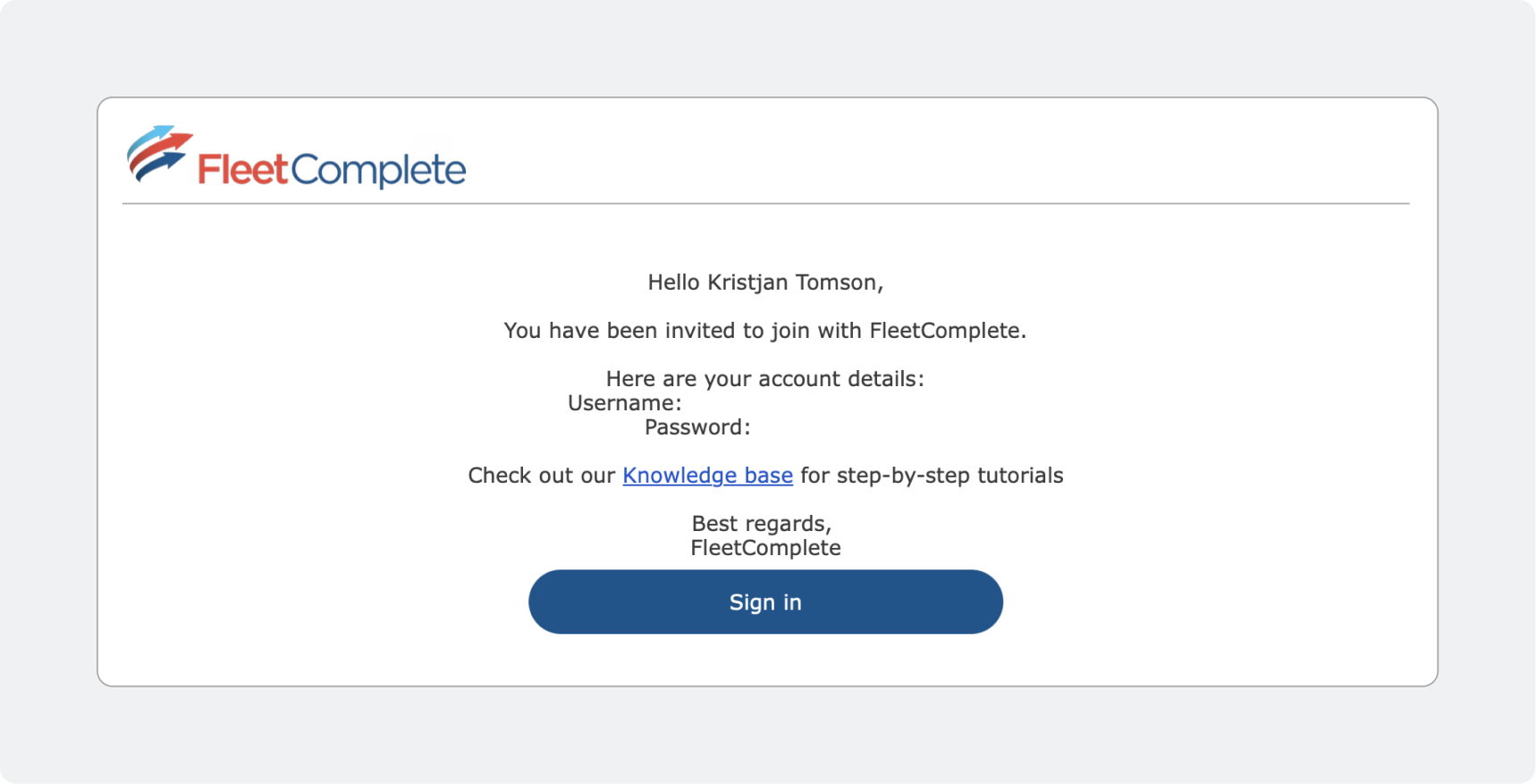This screenshot has width=1536, height=784.
Task: Open the Knowledge base link
Action: [707, 476]
